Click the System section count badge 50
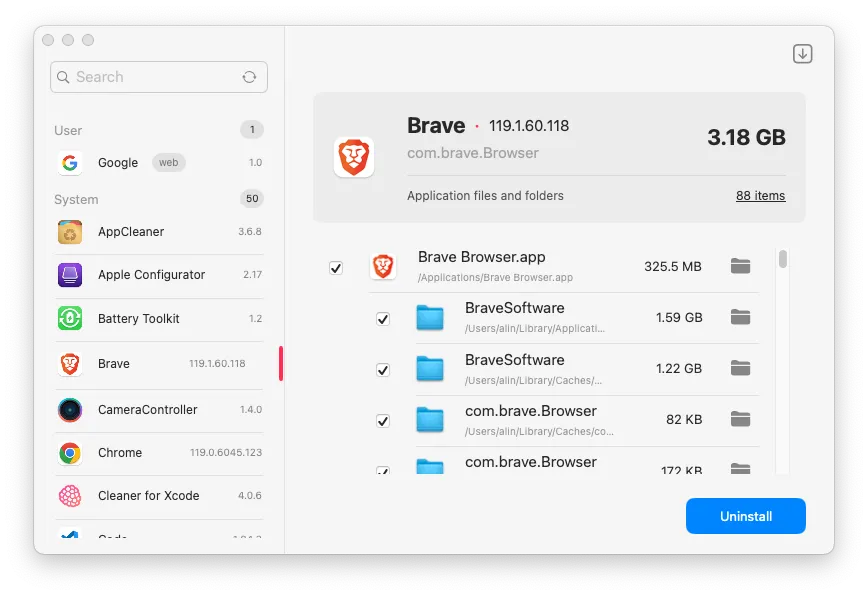Screen dimensions: 868x596 [252, 199]
